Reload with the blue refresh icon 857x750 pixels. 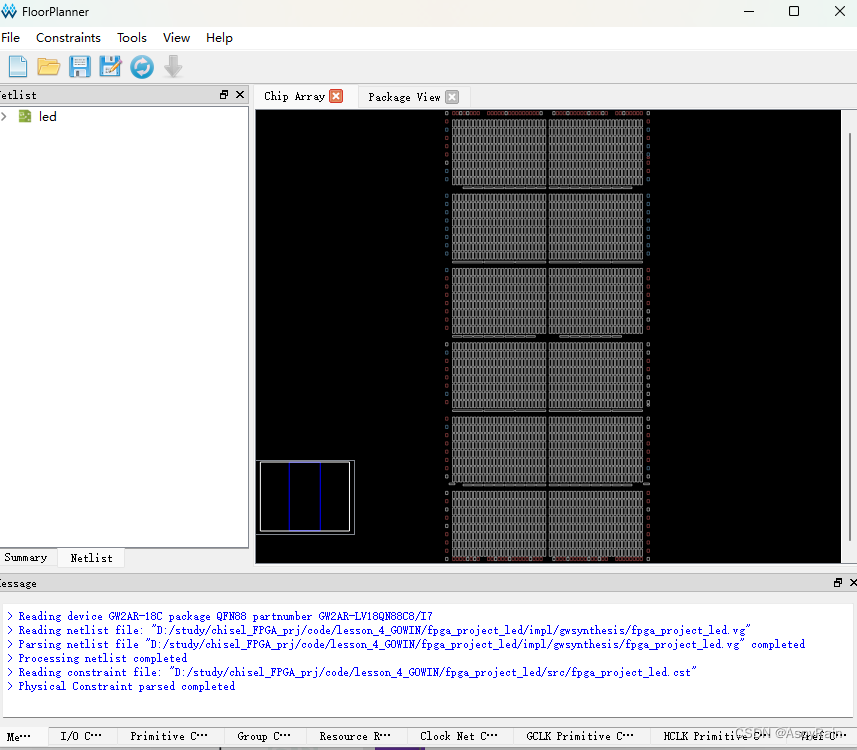click(142, 67)
